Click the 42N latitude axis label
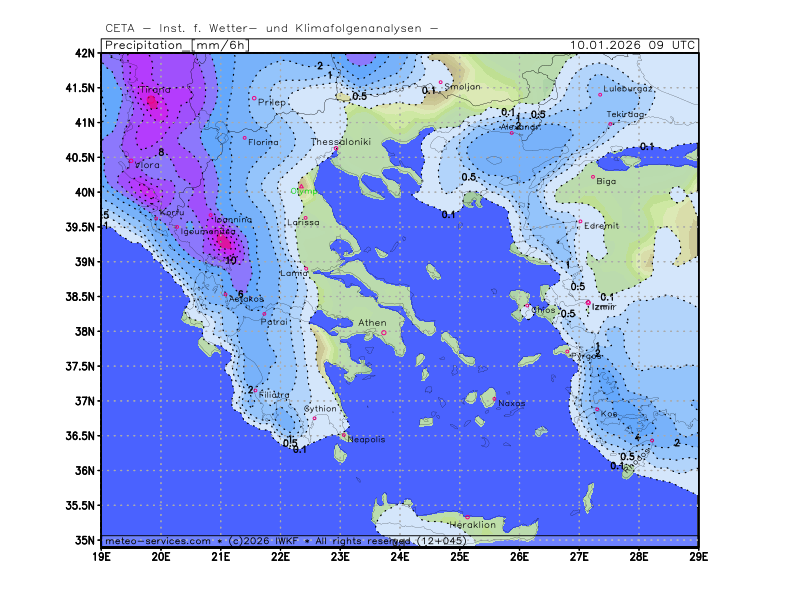Image resolution: width=800 pixels, height=600 pixels. click(x=86, y=53)
